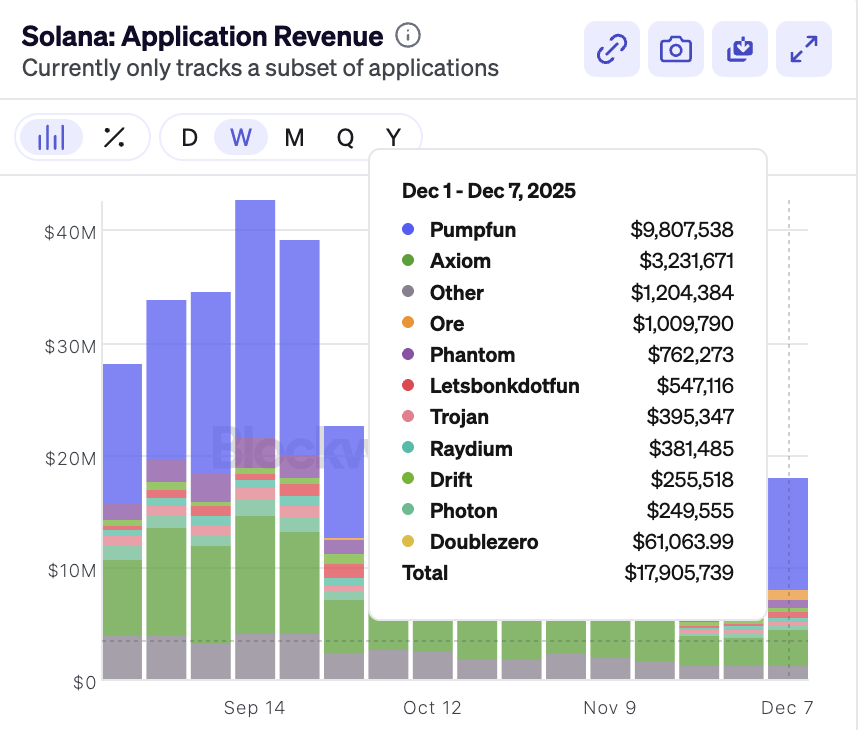The width and height of the screenshot is (866, 730).
Task: Click the 'Sep 14' axis label
Action: [x=254, y=707]
